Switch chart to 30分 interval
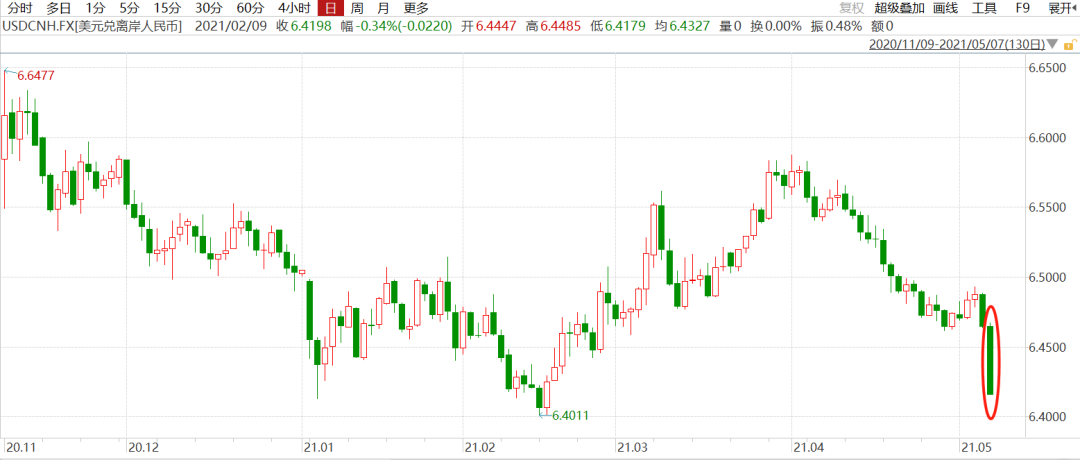This screenshot has width=1080, height=460. tap(207, 8)
